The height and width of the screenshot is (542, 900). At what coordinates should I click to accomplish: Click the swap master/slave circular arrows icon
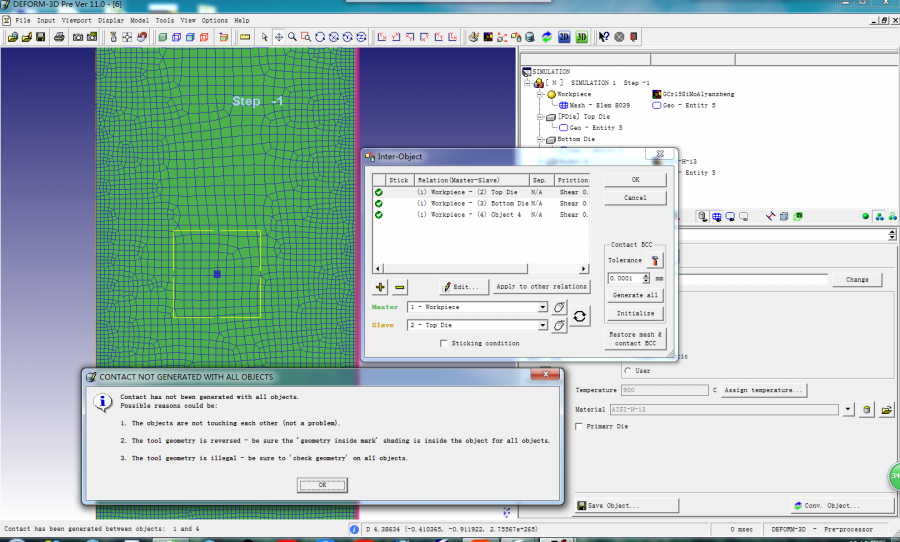[x=580, y=316]
